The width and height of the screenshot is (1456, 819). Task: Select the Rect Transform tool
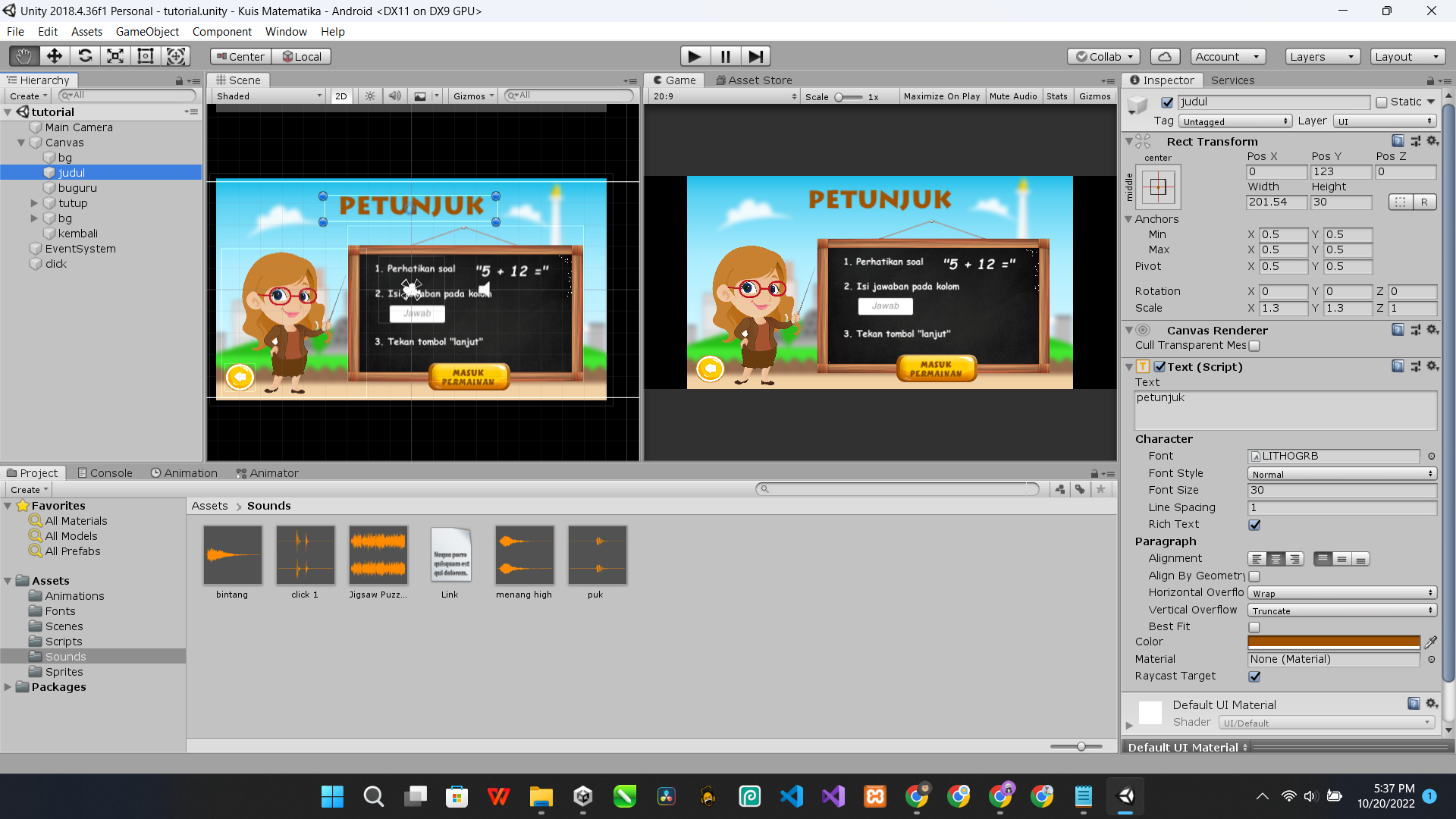pos(146,56)
